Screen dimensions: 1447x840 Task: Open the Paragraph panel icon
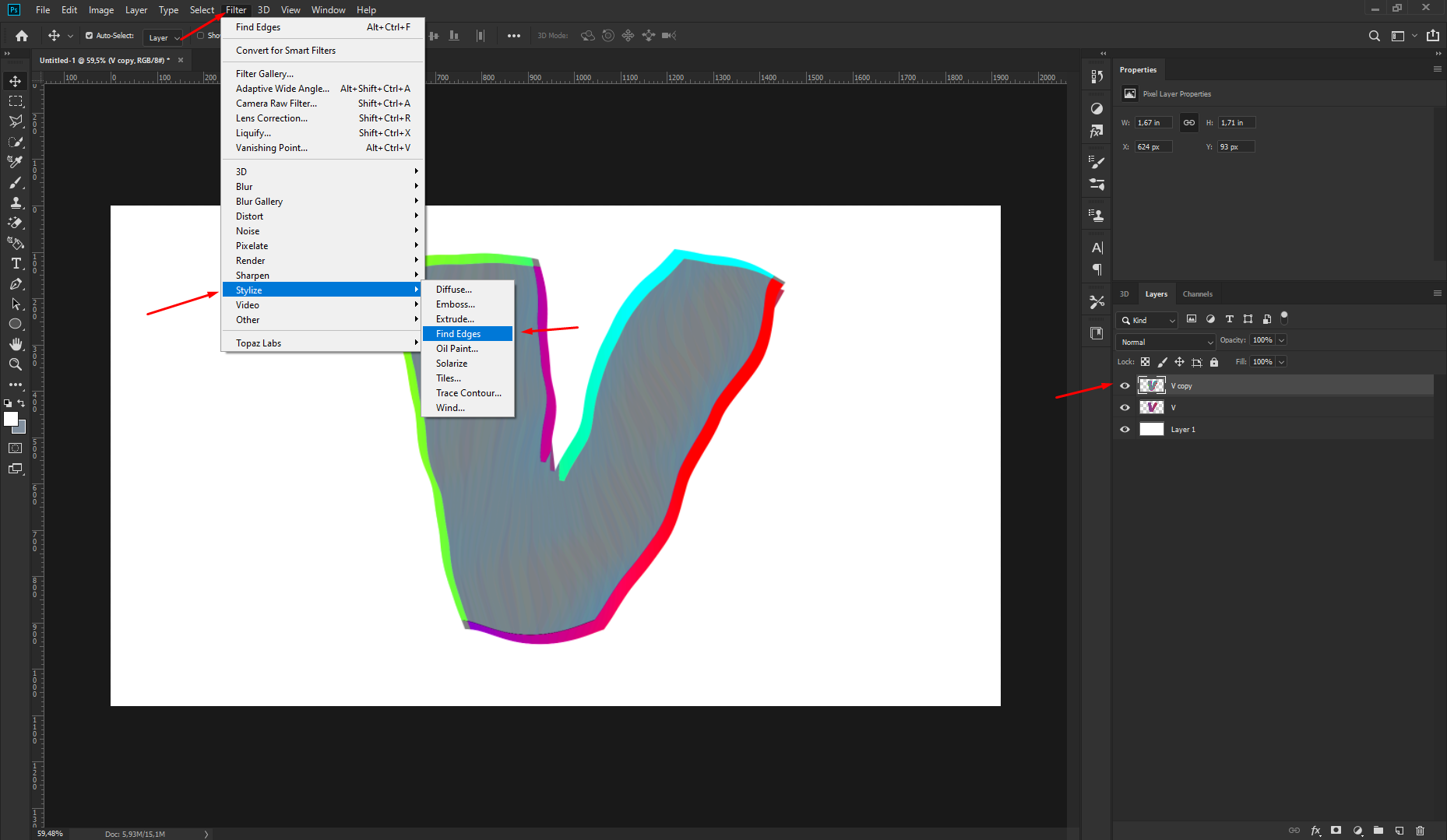(1097, 269)
